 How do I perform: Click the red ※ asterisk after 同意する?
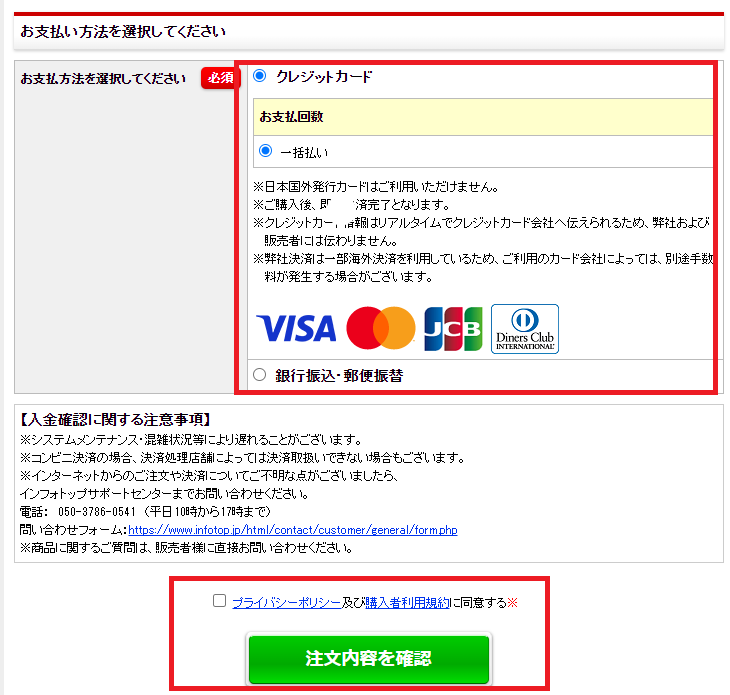click(x=513, y=603)
